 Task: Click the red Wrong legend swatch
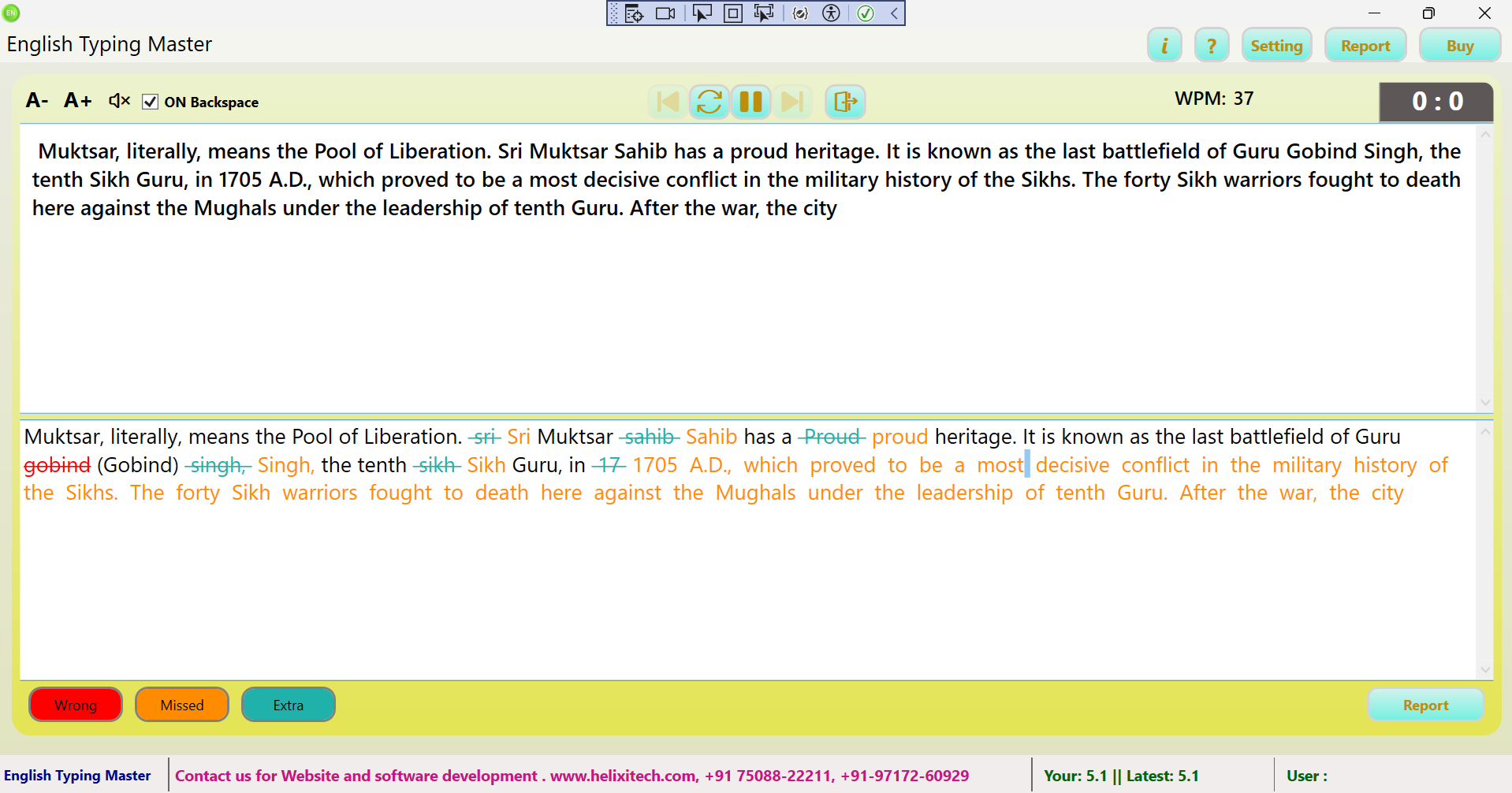tap(76, 705)
